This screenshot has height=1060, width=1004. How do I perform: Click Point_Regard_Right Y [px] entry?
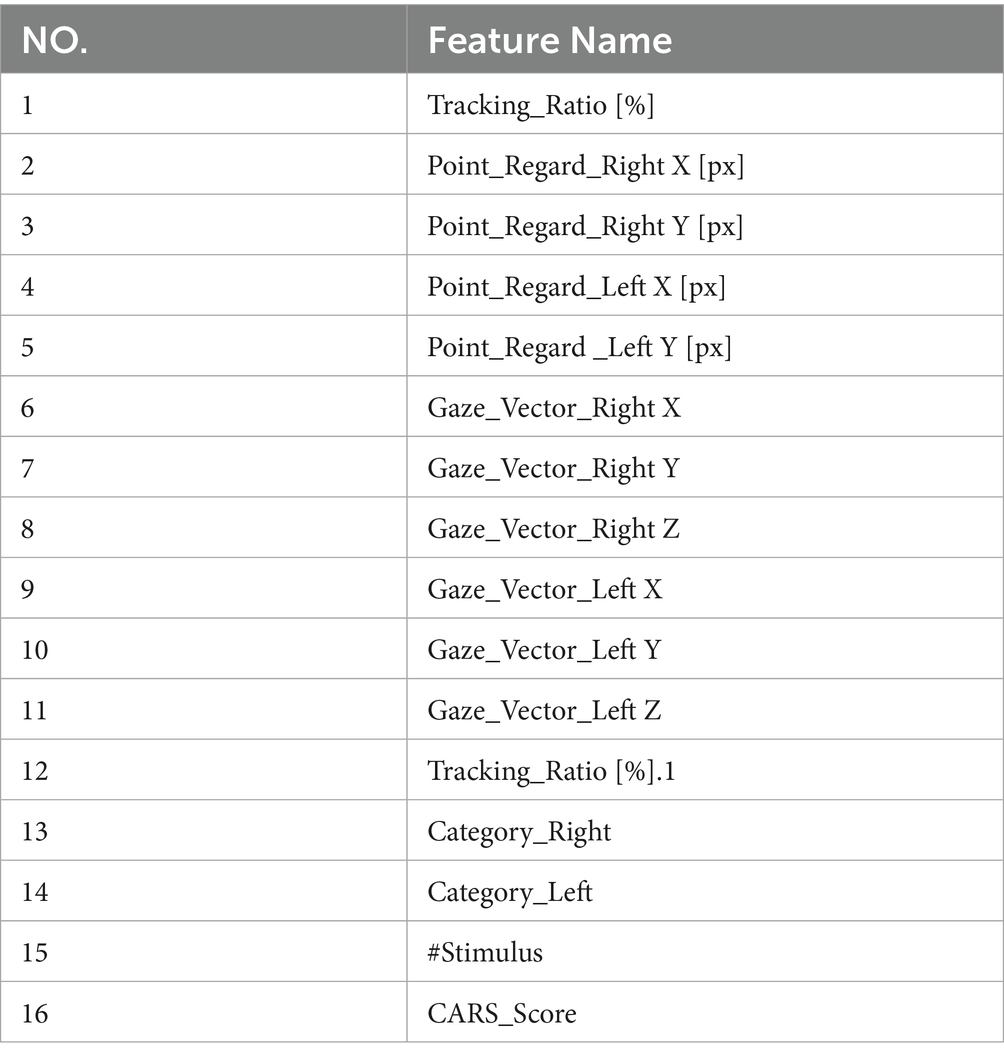click(585, 227)
